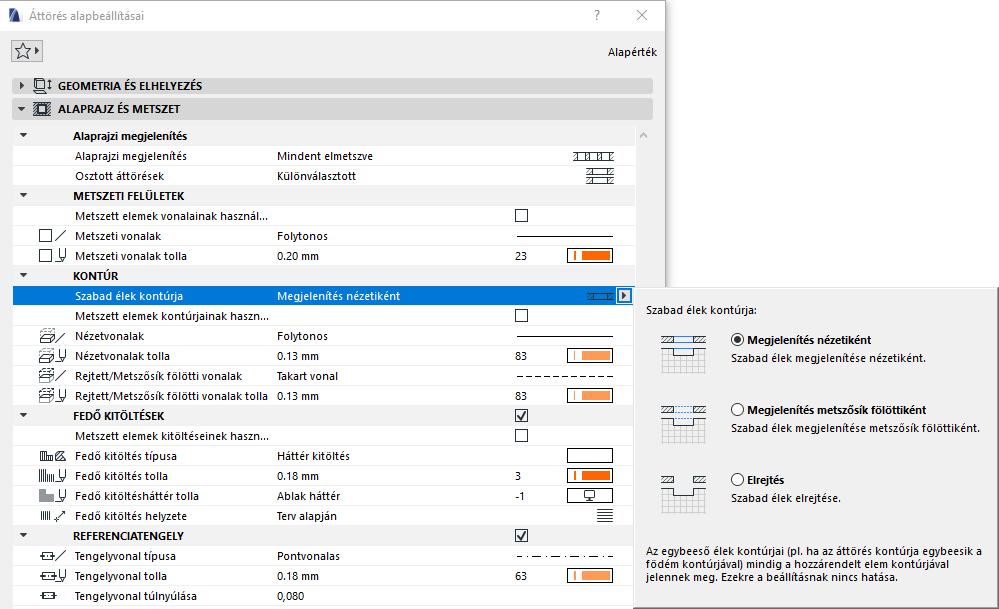
Task: Enable Metszett elemek vonalainak használata checkbox
Action: pyautogui.click(x=521, y=215)
